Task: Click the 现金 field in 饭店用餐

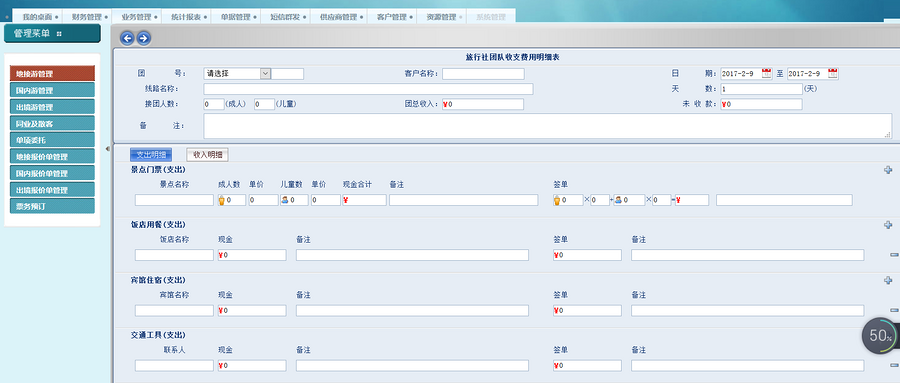Action: [252, 255]
